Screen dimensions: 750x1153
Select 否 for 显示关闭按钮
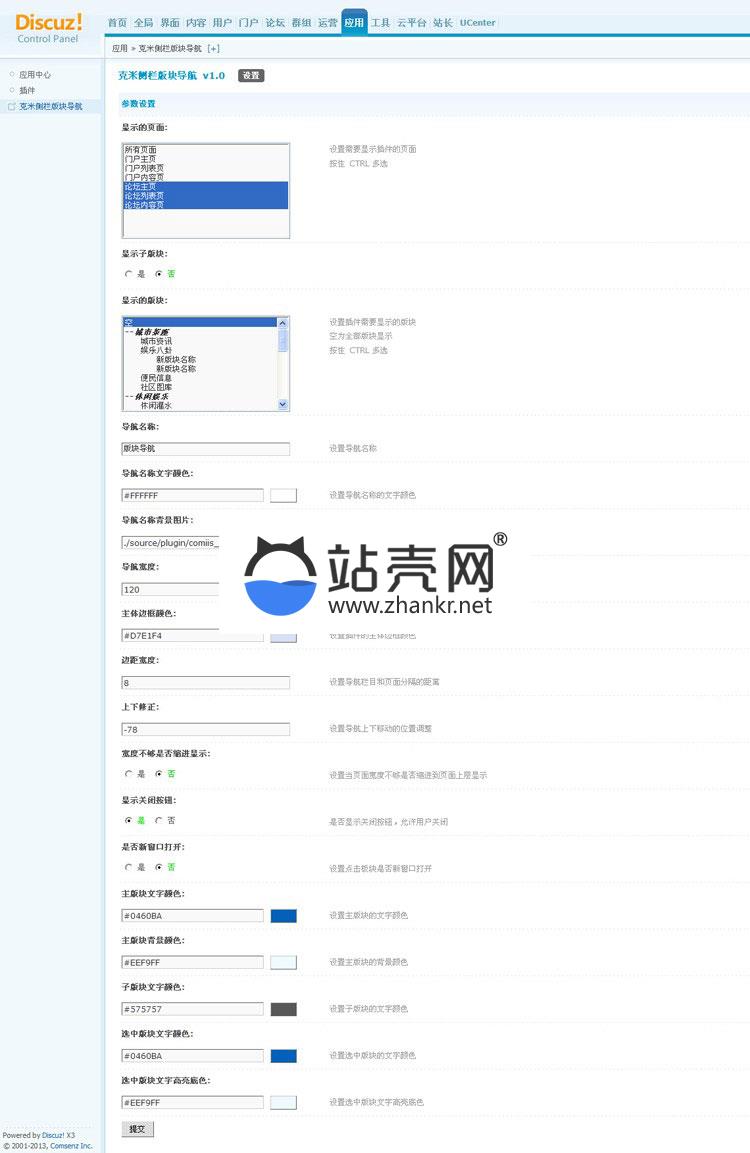(158, 821)
